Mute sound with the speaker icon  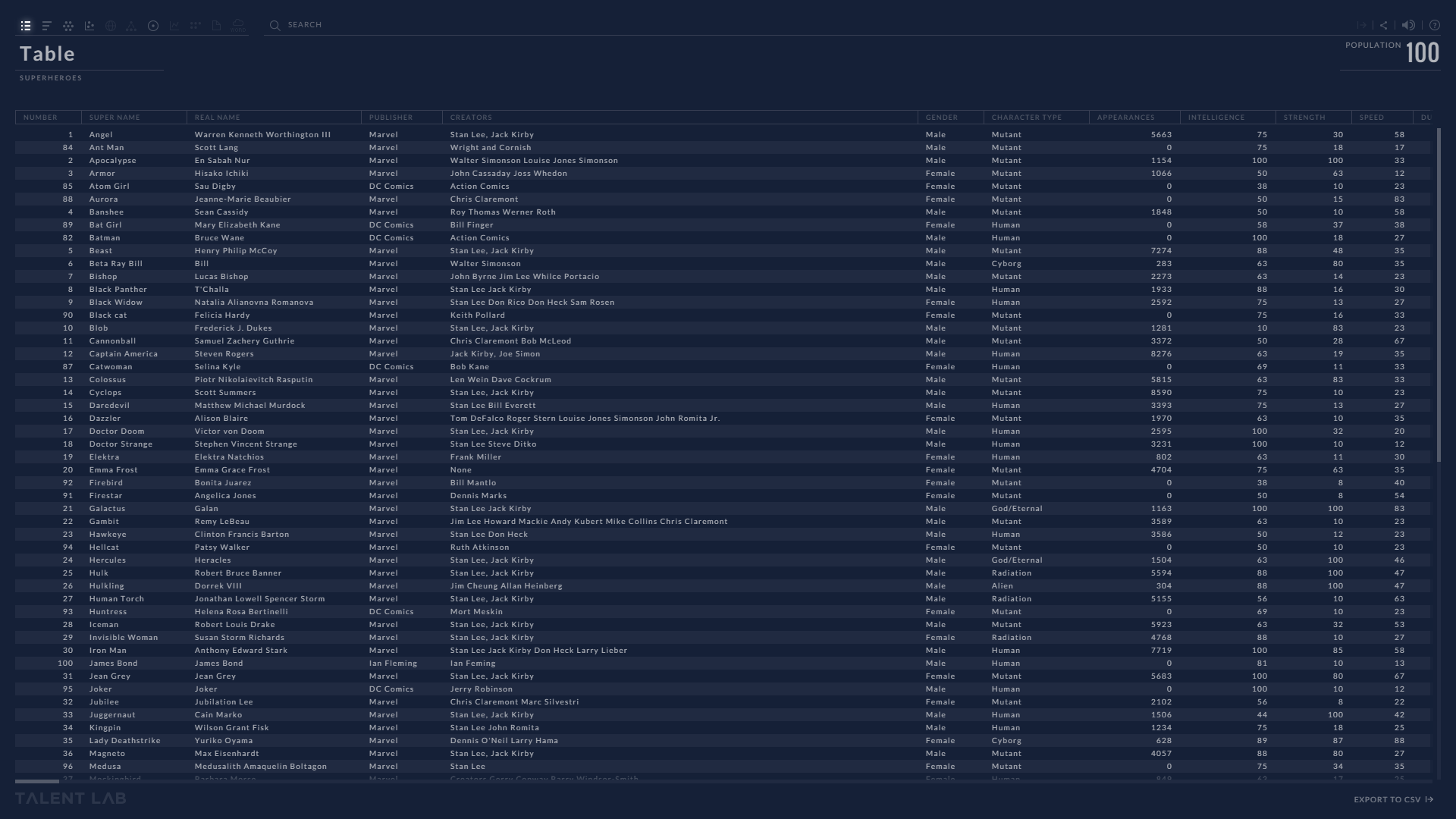(x=1408, y=25)
